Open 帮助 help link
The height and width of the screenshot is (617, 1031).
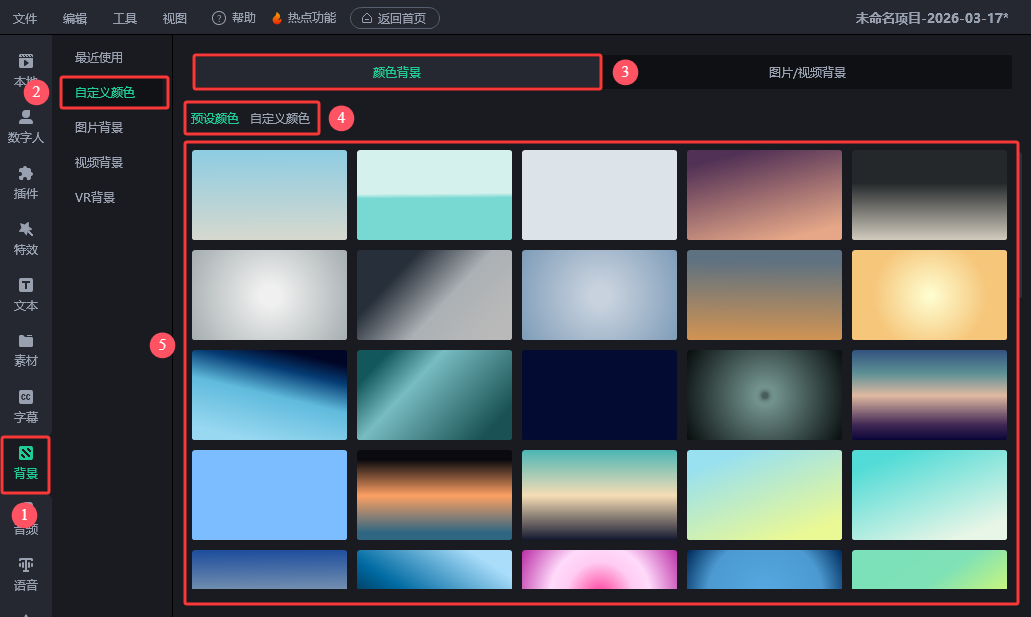tap(234, 18)
